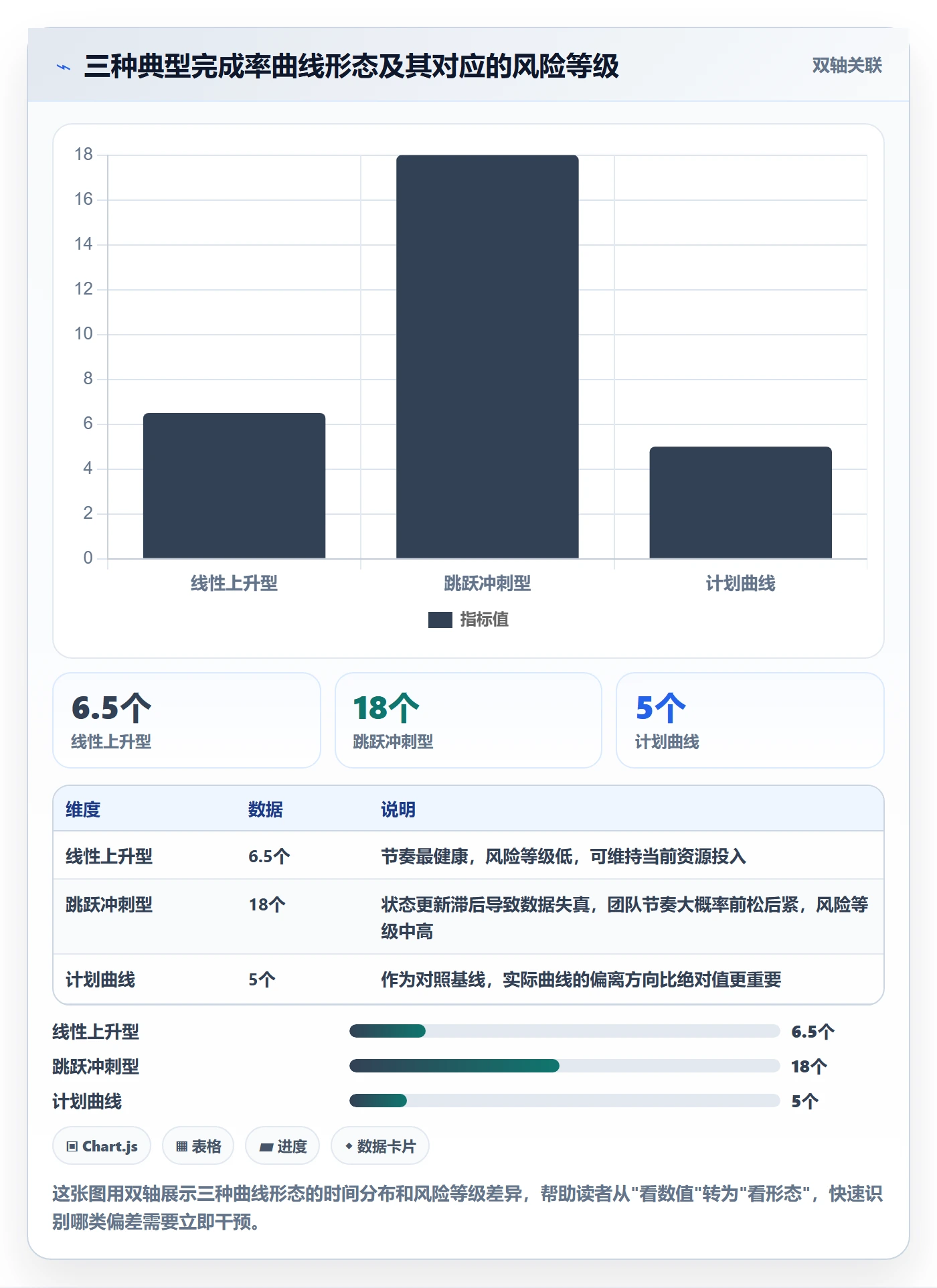This screenshot has width=937, height=1288.
Task: Click the 跳跃冲刺型 bar in chart
Action: coord(487,357)
